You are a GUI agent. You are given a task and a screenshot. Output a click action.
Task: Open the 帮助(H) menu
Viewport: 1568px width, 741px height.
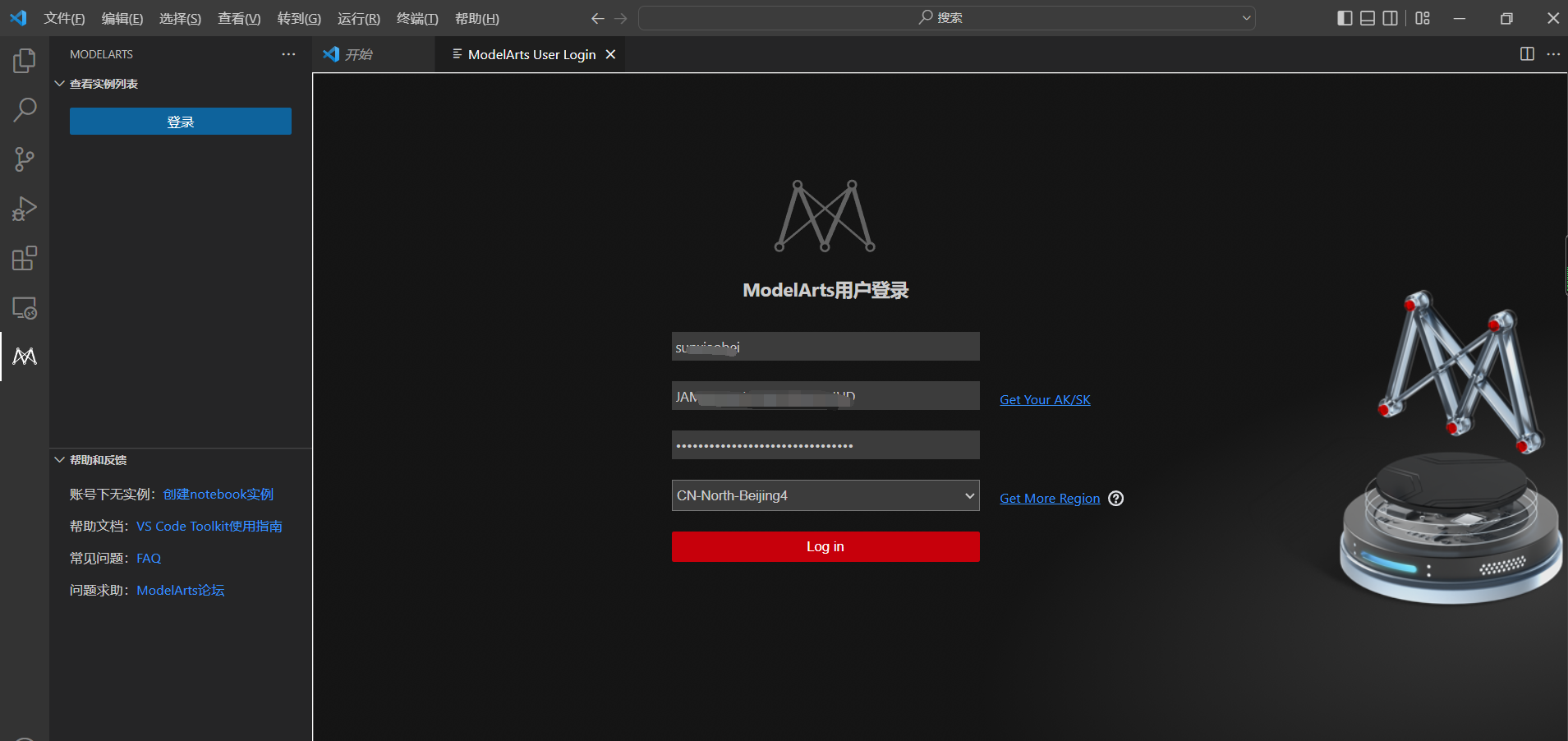click(476, 18)
